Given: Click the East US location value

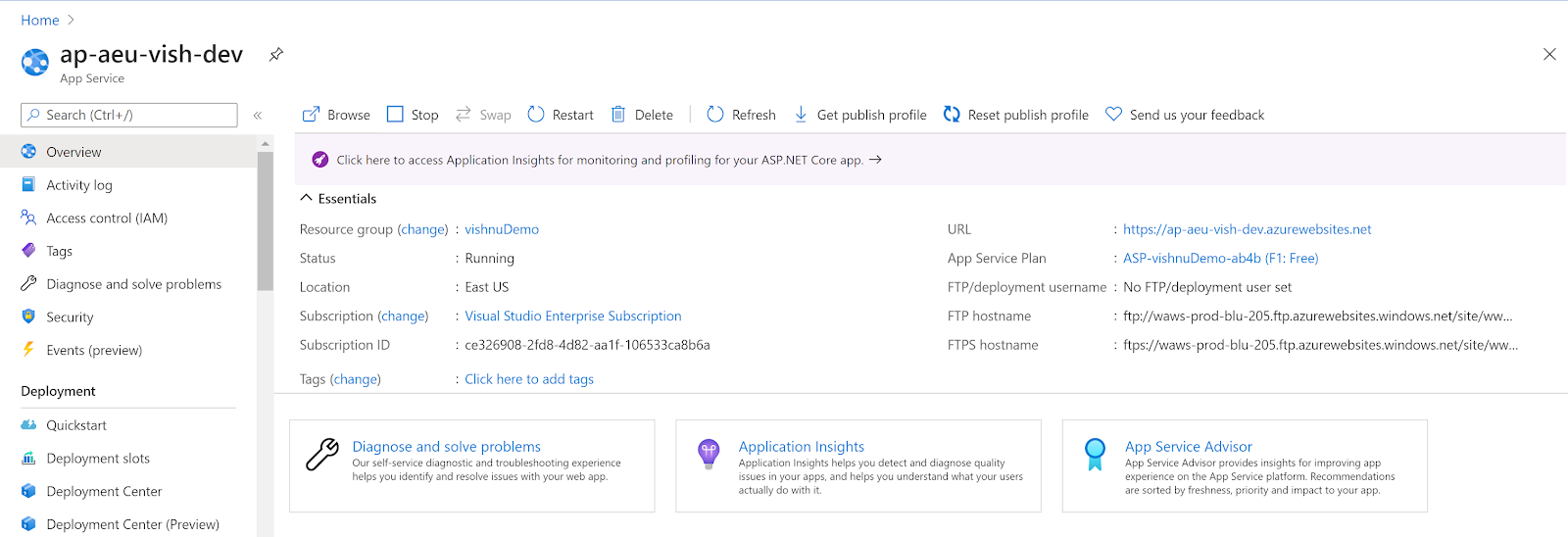Looking at the screenshot, I should tap(487, 287).
